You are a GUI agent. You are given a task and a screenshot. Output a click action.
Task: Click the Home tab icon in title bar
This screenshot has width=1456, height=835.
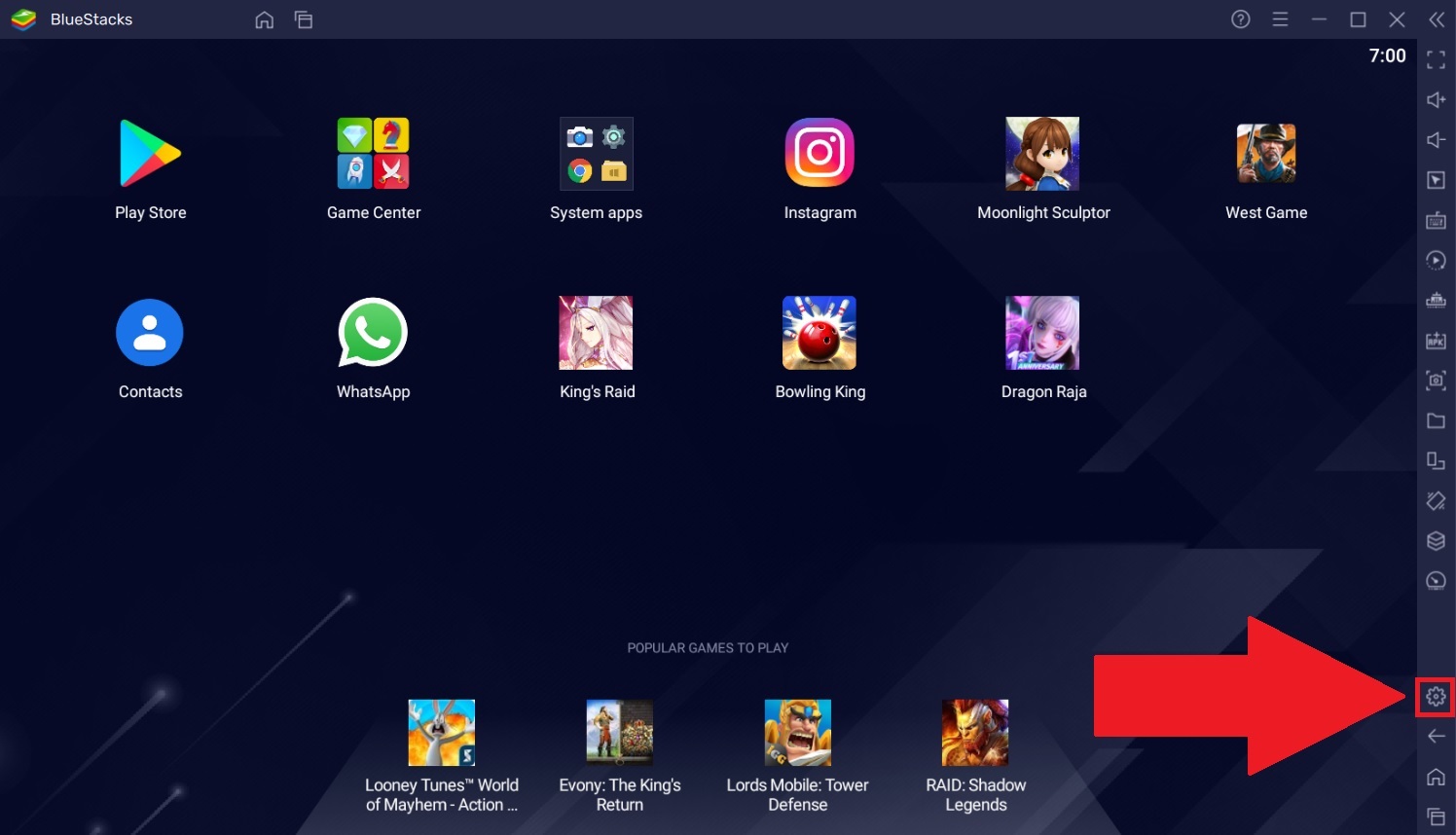[x=264, y=19]
